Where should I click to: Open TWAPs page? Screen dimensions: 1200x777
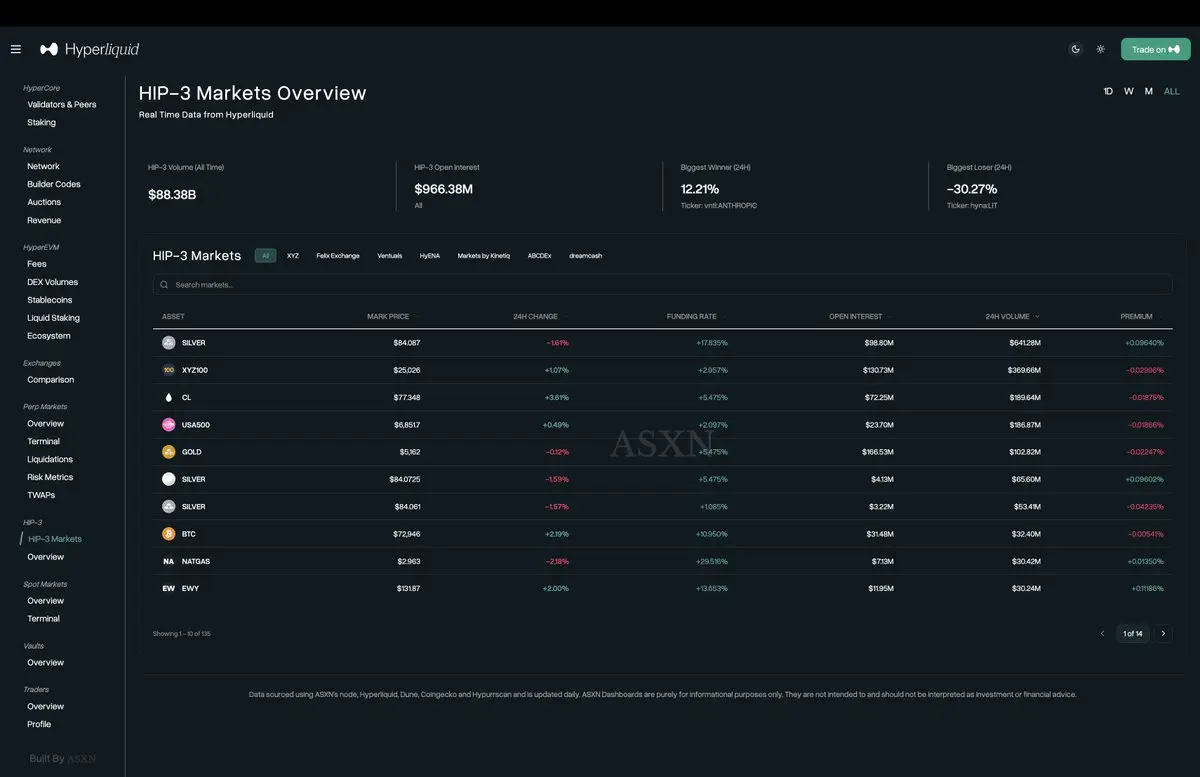(41, 495)
